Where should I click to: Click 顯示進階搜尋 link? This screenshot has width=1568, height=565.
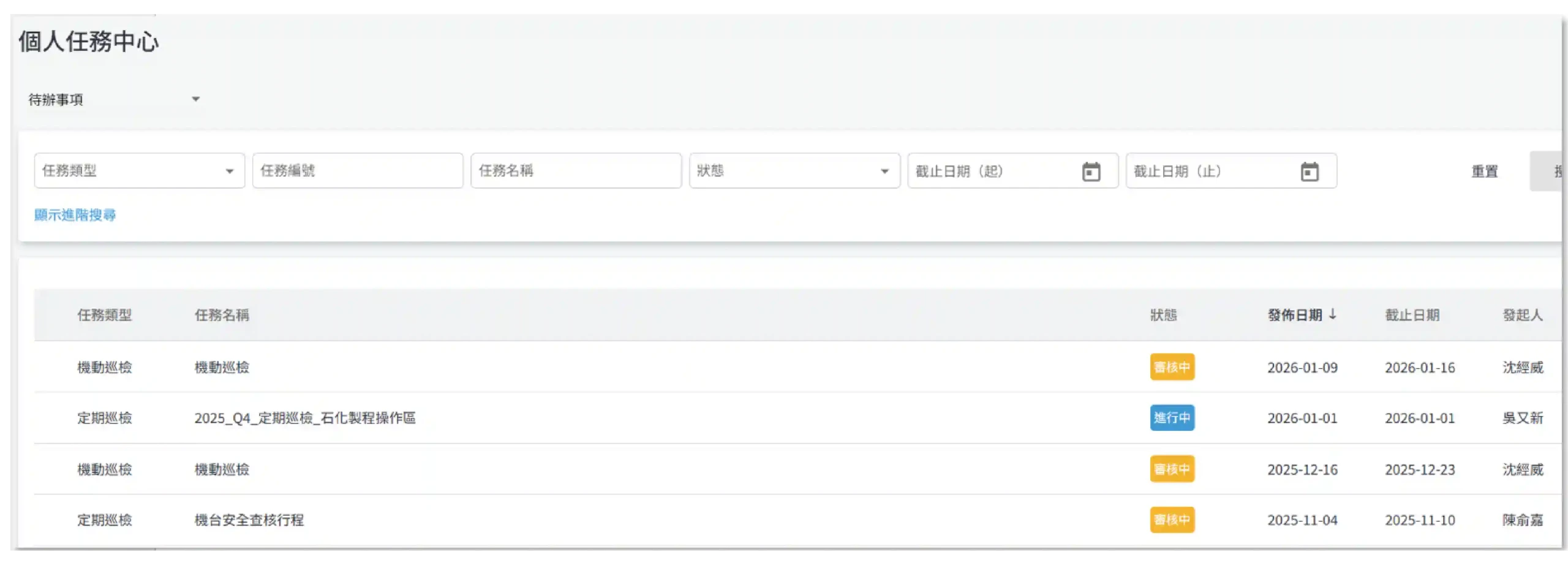coord(75,215)
